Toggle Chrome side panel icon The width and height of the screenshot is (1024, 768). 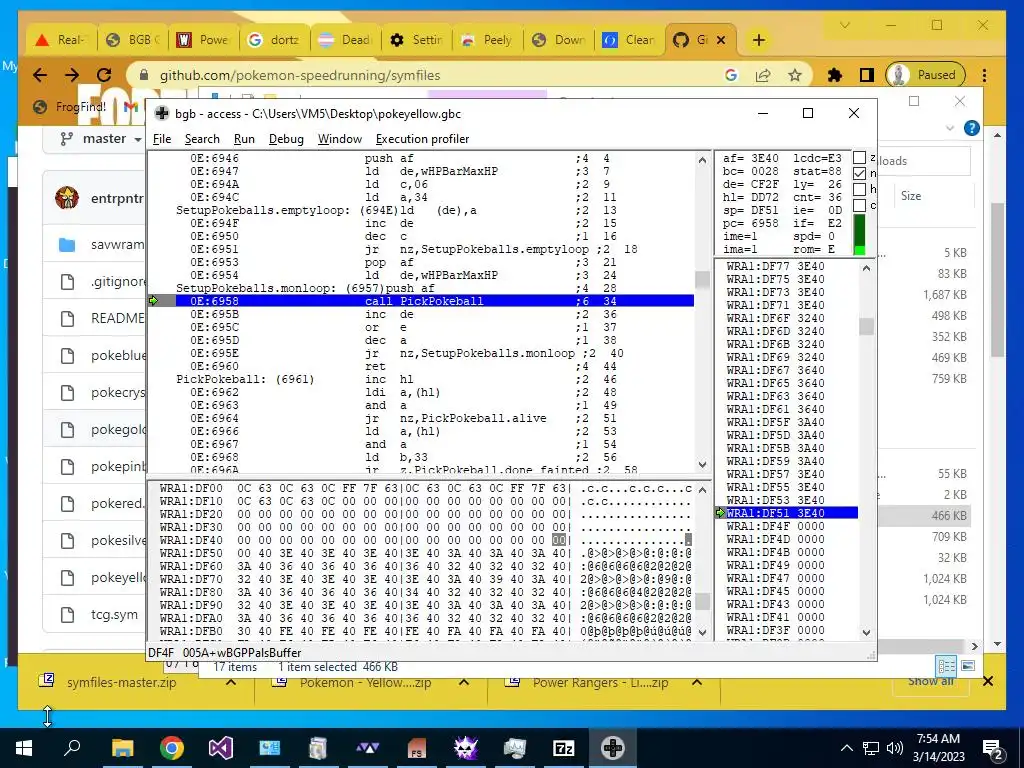(x=867, y=75)
